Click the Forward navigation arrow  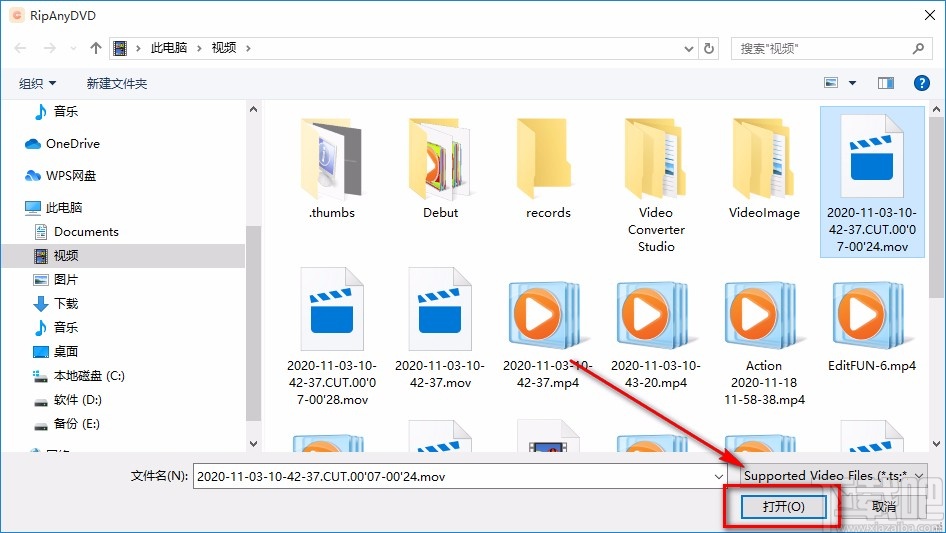coord(49,48)
